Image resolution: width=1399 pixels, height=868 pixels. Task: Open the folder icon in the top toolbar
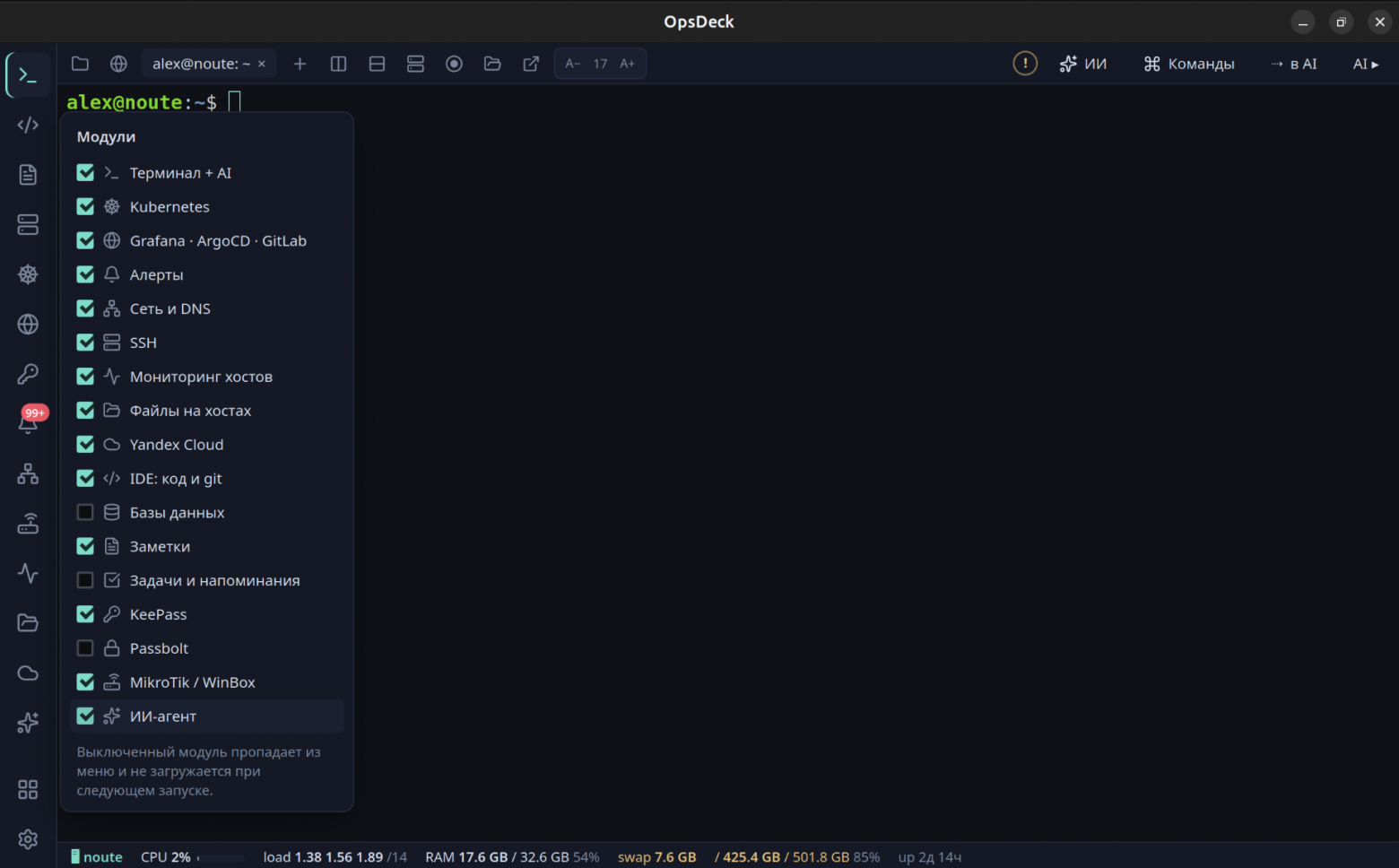click(x=80, y=64)
